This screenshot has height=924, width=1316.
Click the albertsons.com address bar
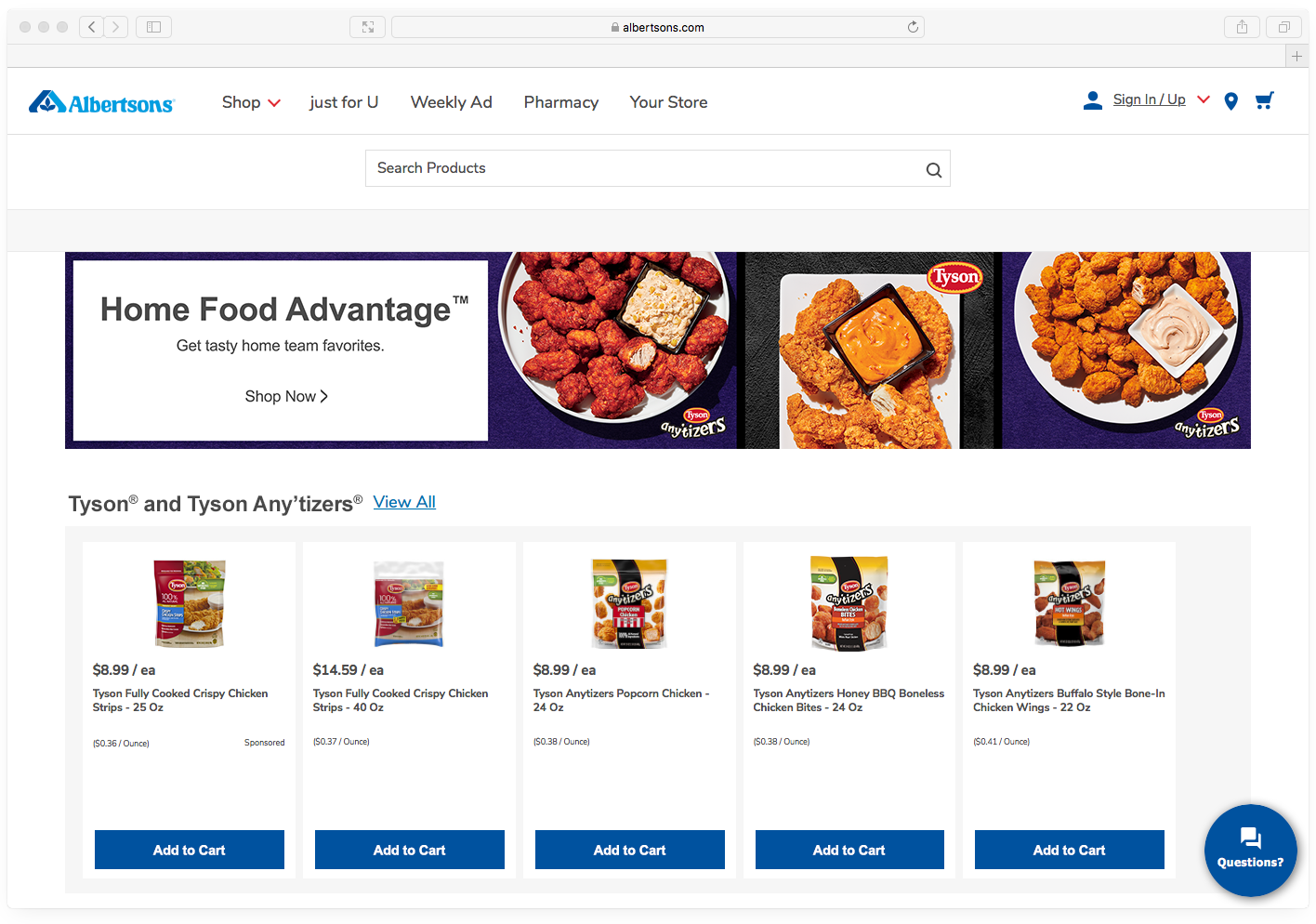[x=658, y=27]
